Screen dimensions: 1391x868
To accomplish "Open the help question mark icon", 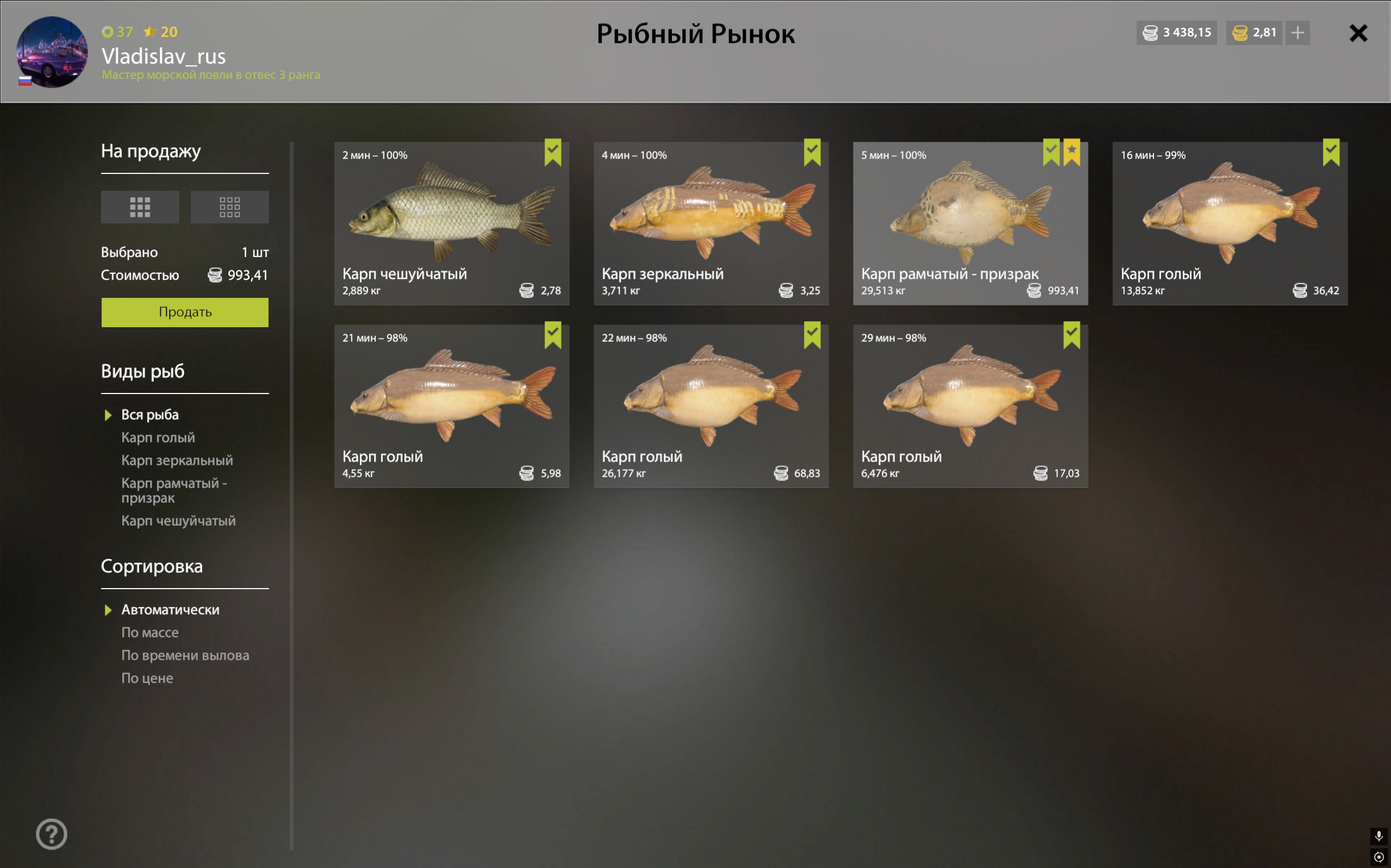I will 52,834.
